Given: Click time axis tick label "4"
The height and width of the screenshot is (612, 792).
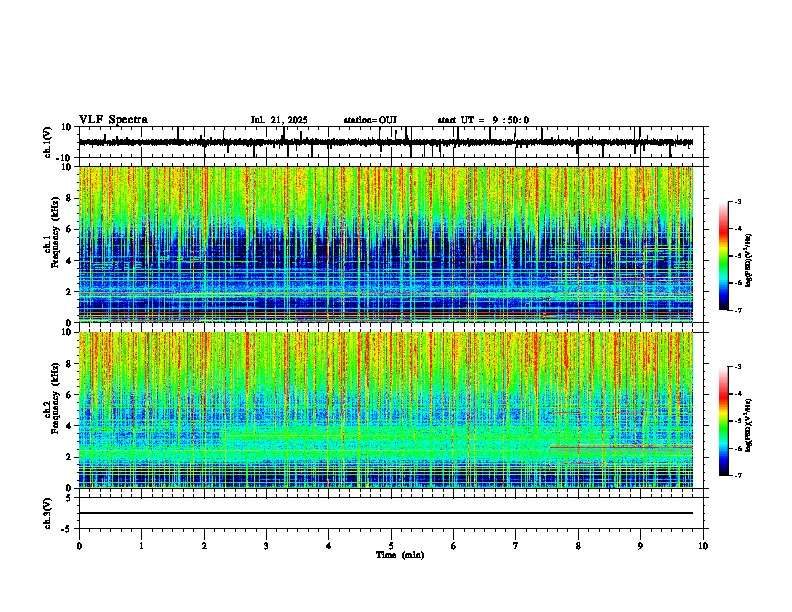Looking at the screenshot, I should click(329, 546).
